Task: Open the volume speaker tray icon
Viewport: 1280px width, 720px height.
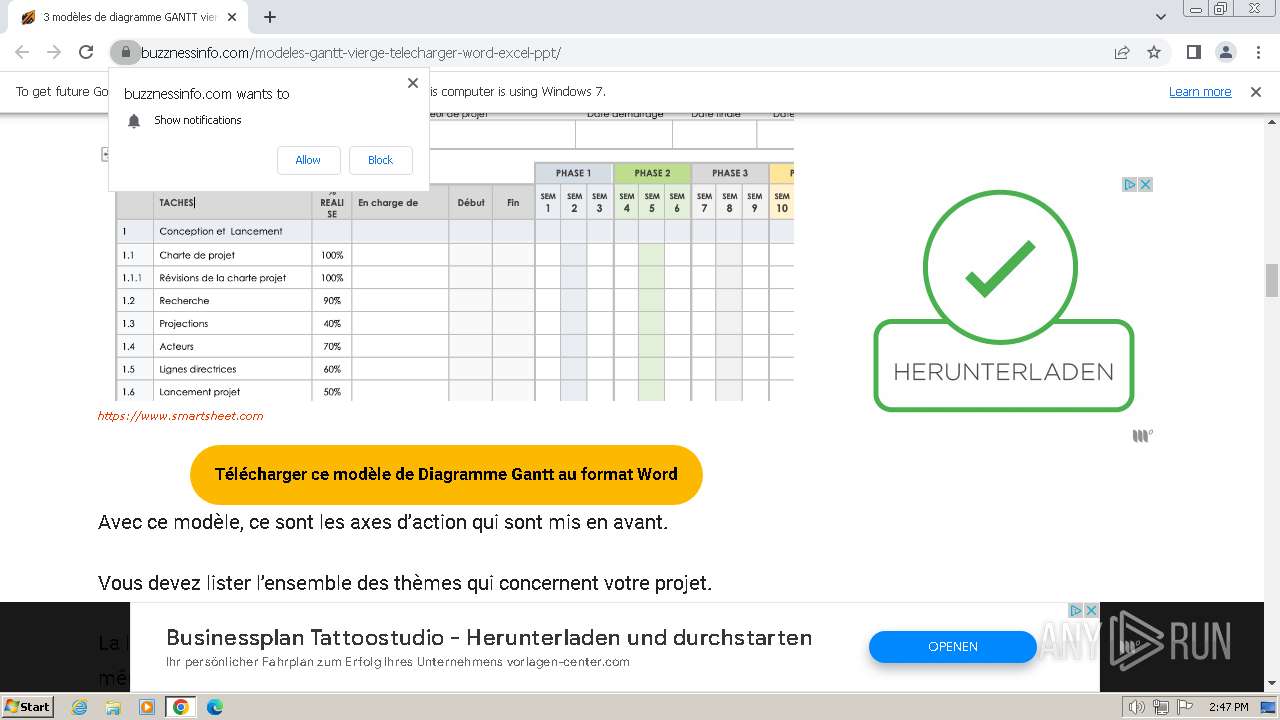Action: [x=1137, y=707]
